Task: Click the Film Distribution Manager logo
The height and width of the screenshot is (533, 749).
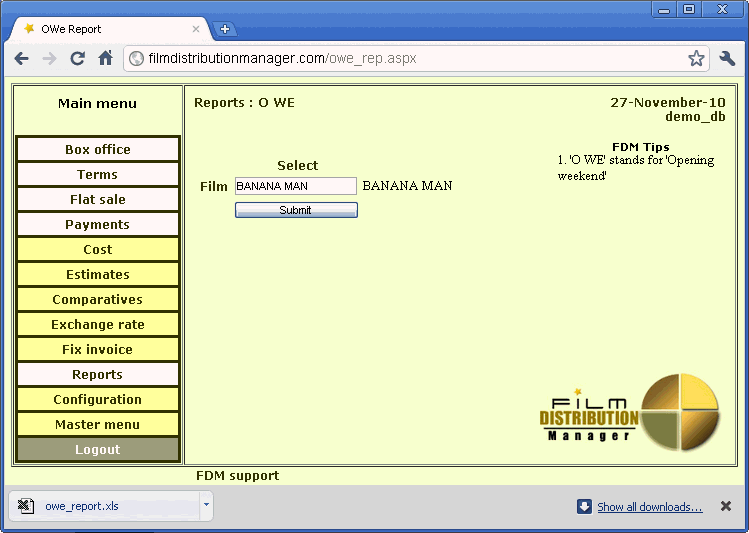Action: point(629,410)
